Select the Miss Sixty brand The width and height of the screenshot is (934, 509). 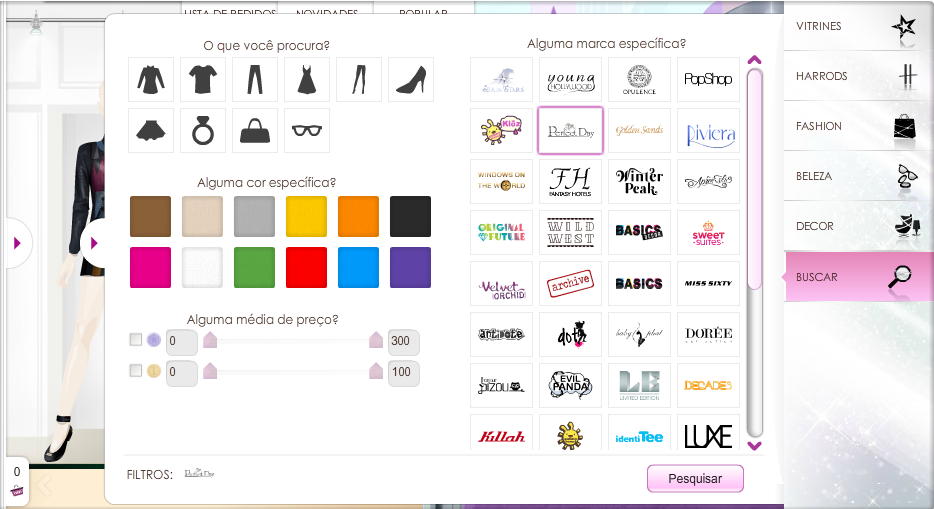click(x=708, y=283)
